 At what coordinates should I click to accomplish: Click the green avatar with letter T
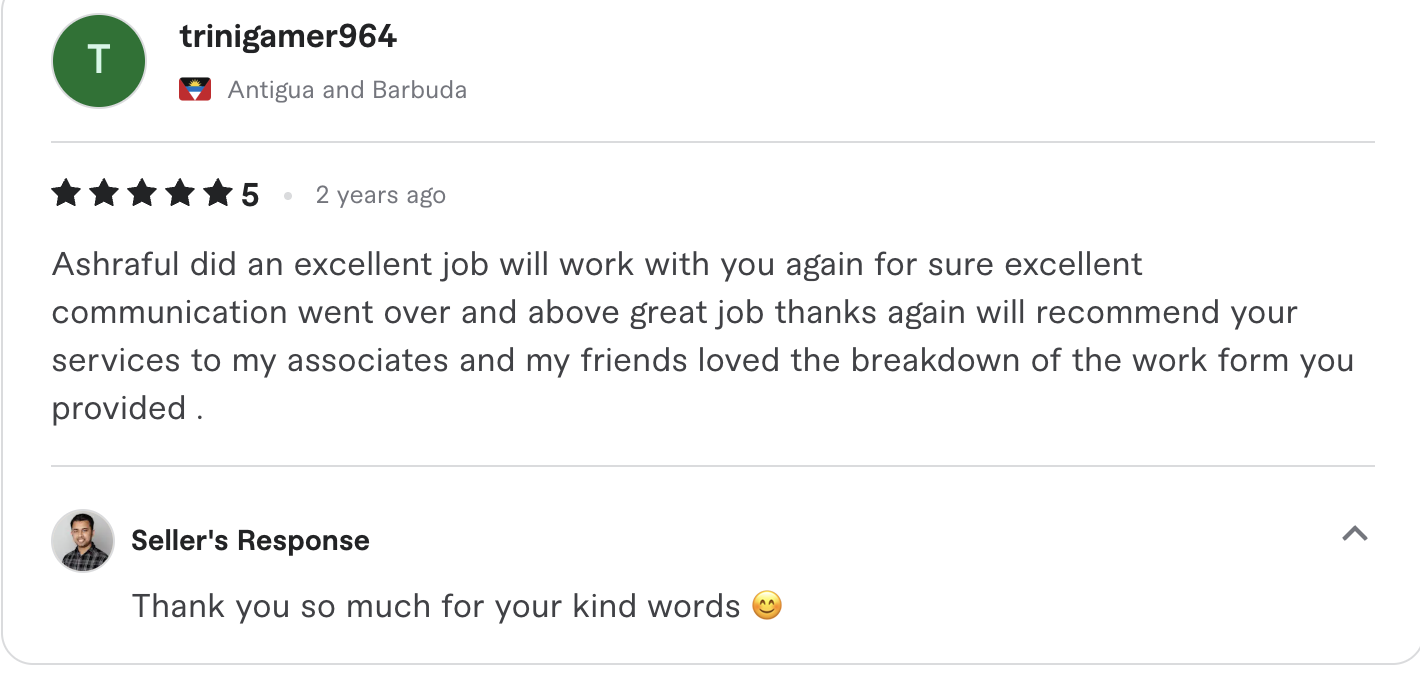coord(98,61)
